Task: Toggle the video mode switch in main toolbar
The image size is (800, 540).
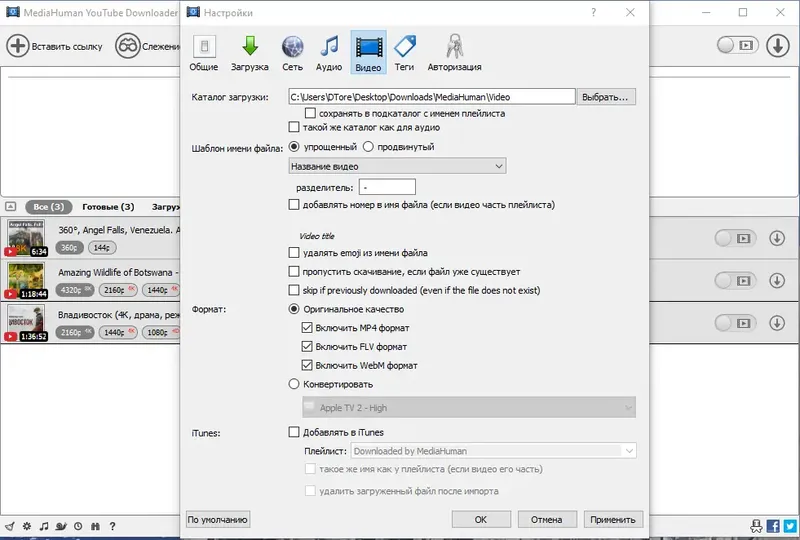Action: [x=737, y=45]
